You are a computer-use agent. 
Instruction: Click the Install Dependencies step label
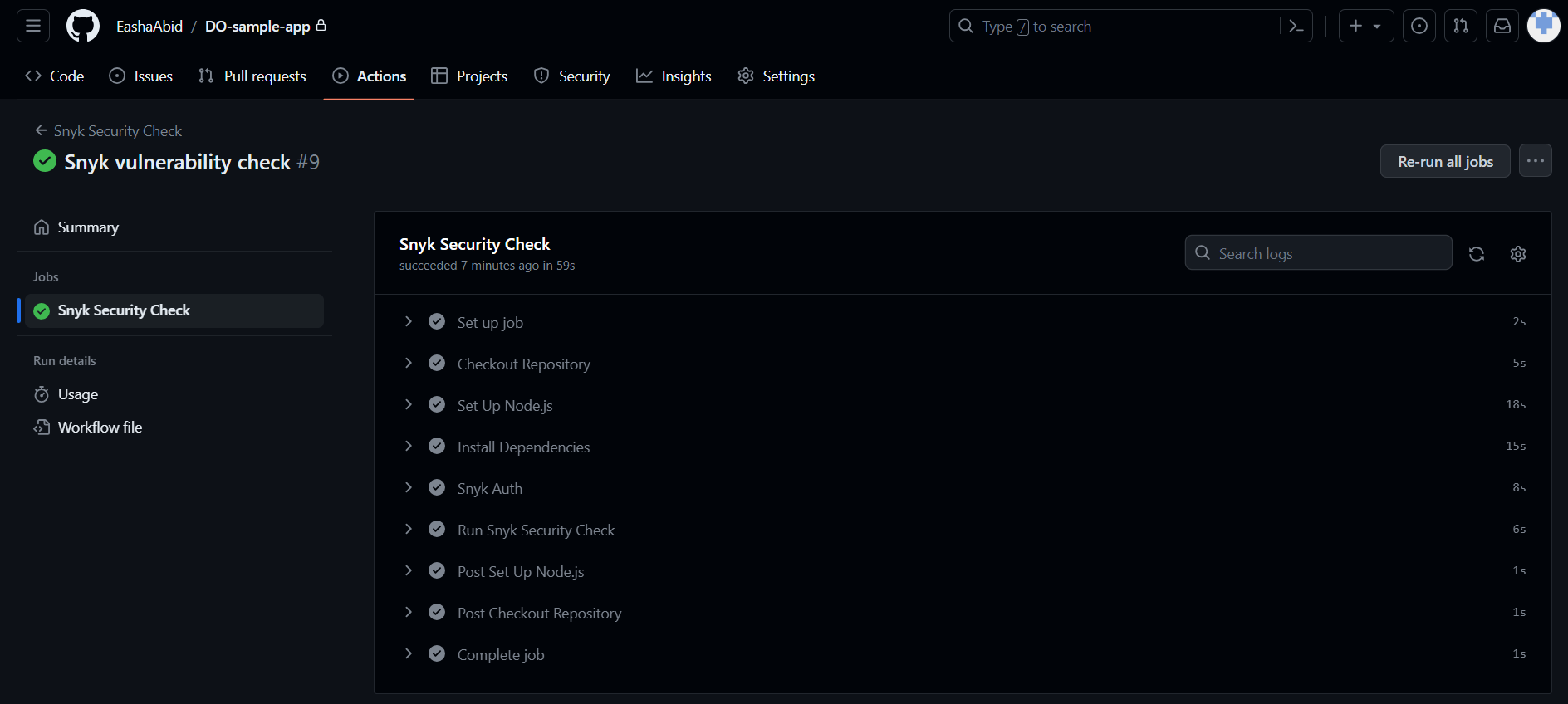(x=523, y=447)
